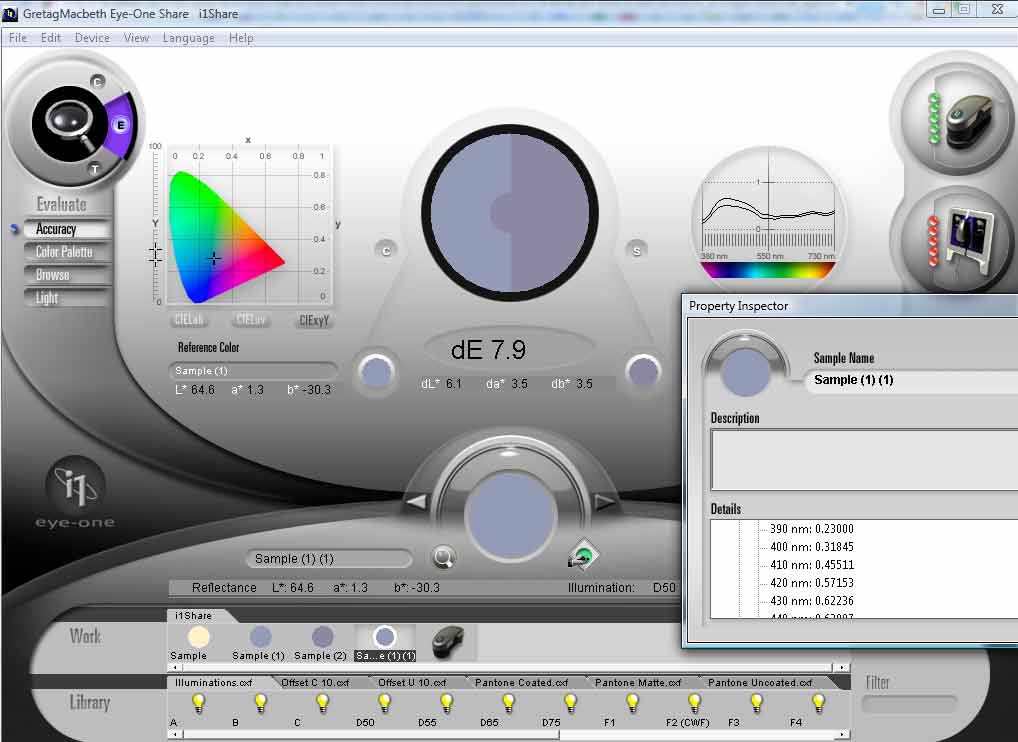Open the Offset U 10.cxf library tab
This screenshot has height=742, width=1018.
coord(412,682)
